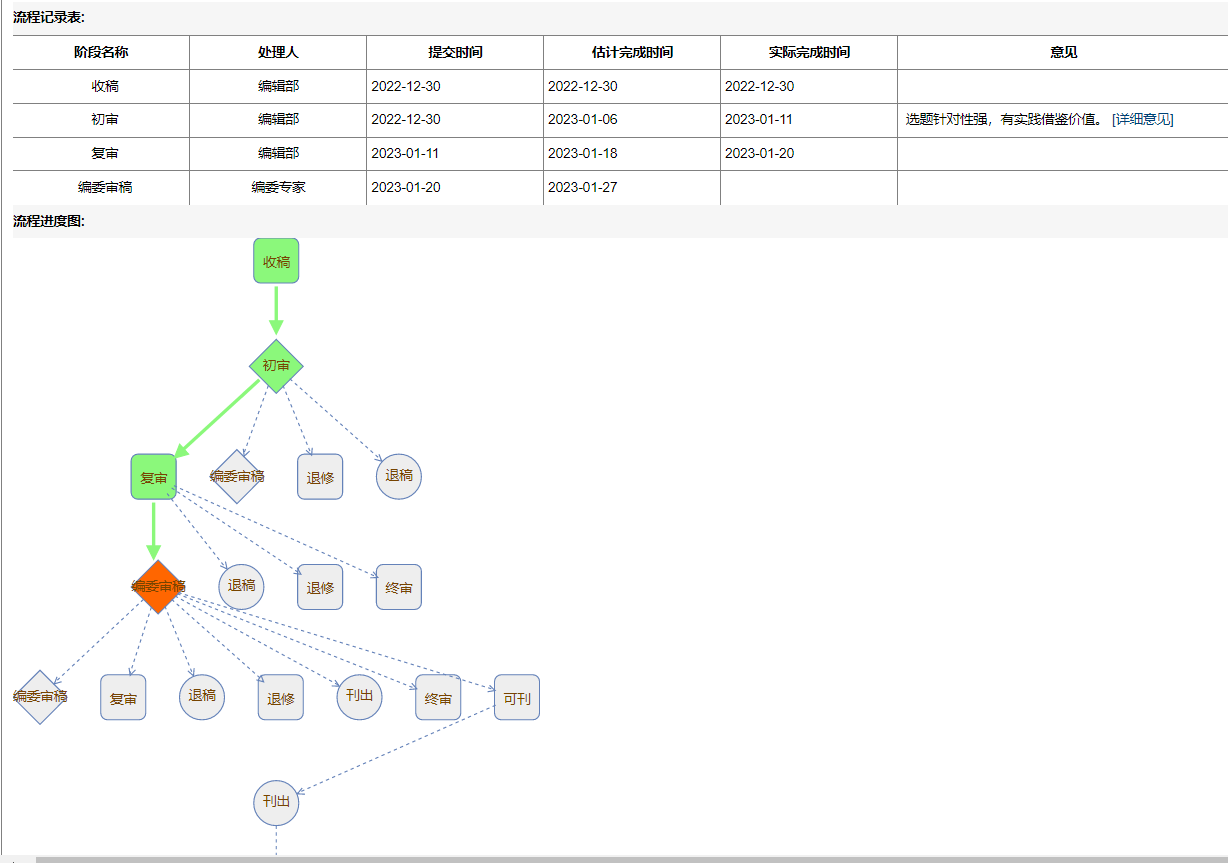
Task: Click the green 复审 flowchart node
Action: [x=153, y=477]
